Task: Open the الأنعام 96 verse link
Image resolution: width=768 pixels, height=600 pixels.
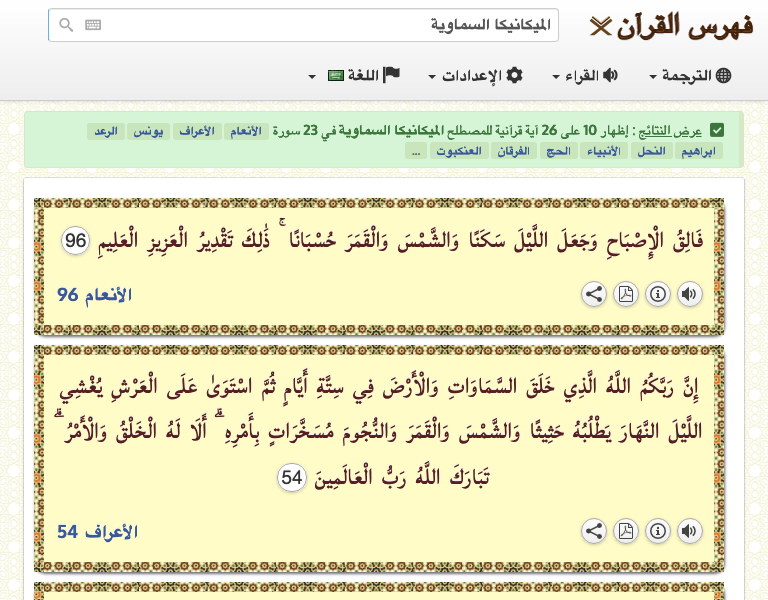Action: tap(94, 294)
